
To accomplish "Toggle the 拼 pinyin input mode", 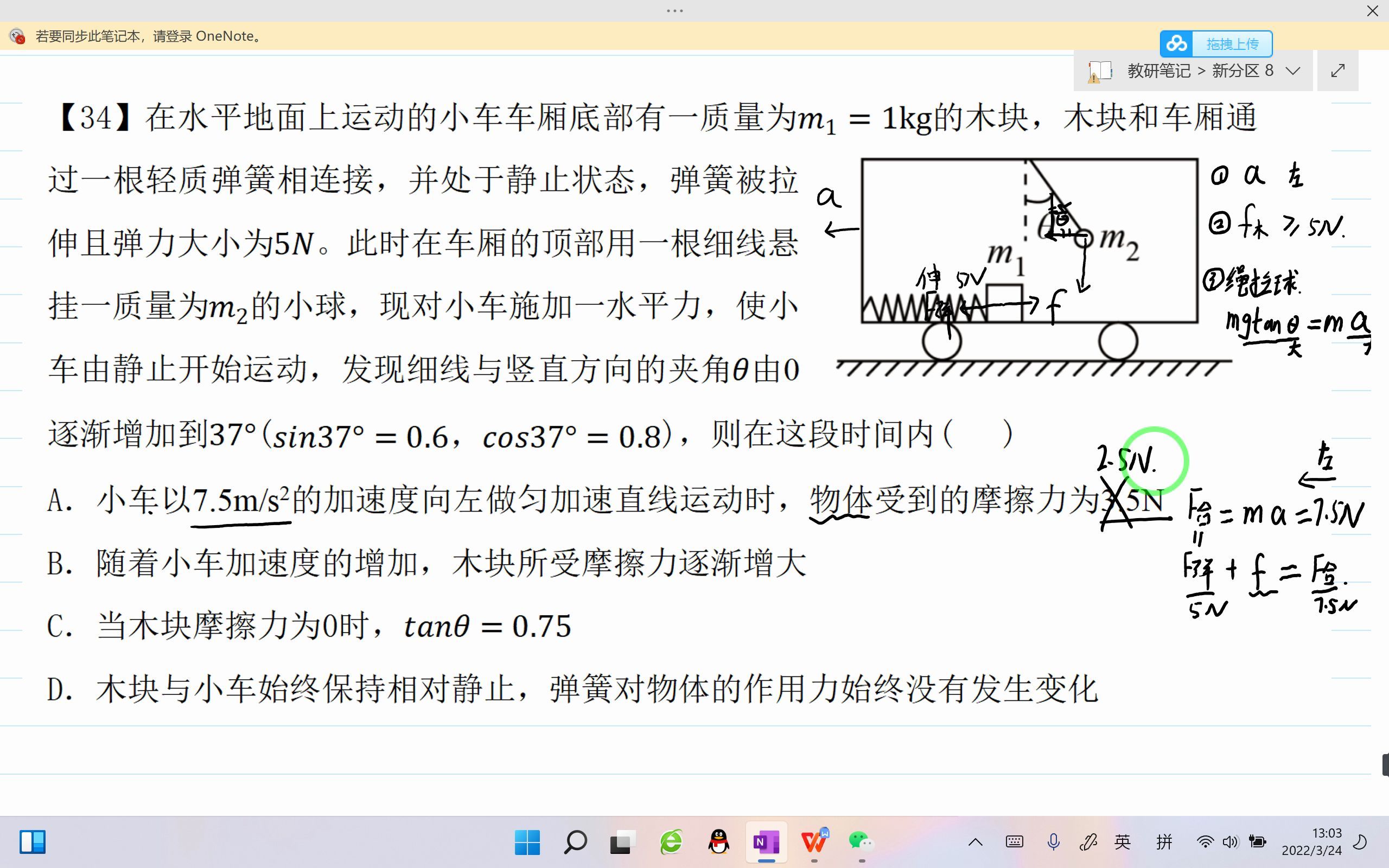I will click(x=1164, y=842).
